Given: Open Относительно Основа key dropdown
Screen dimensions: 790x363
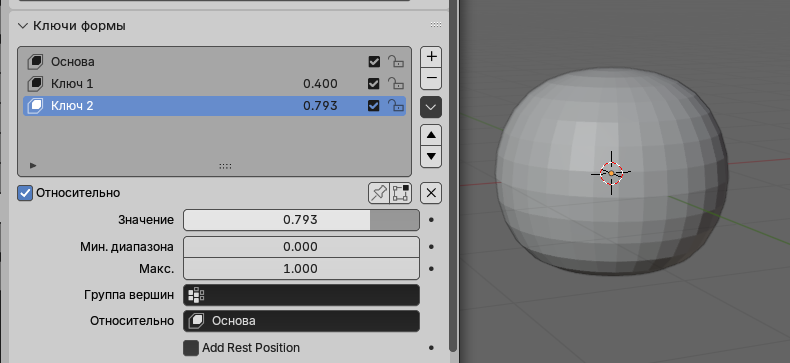Looking at the screenshot, I should (301, 321).
